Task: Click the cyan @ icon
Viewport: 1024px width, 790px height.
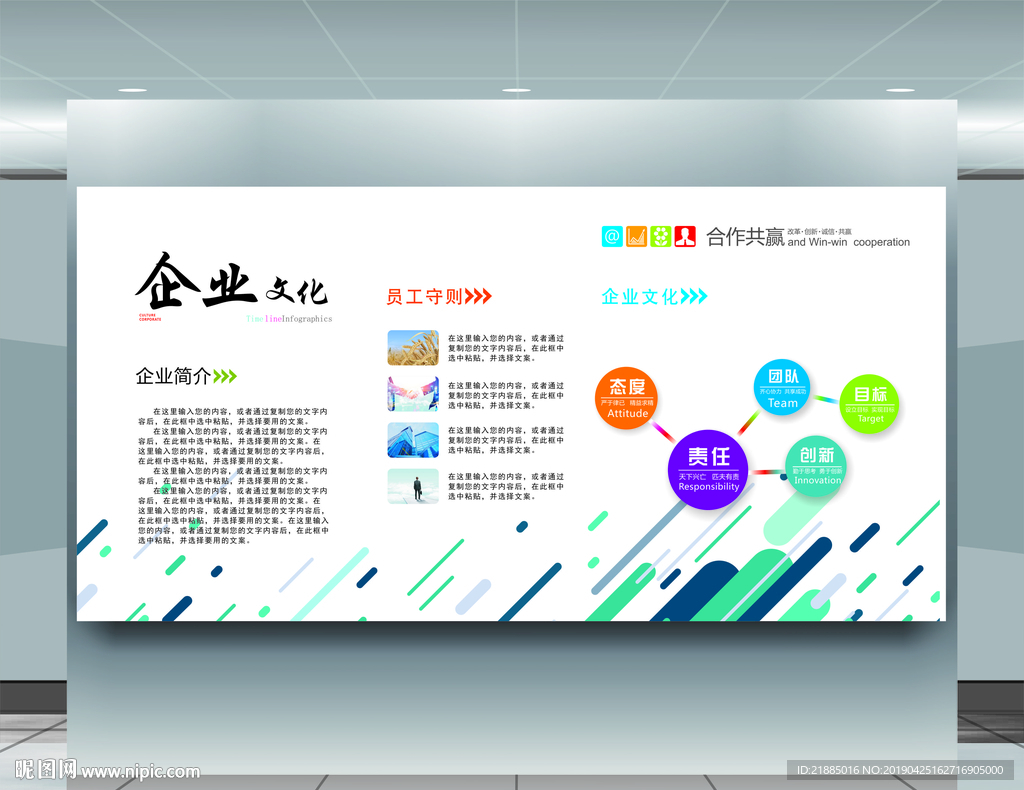Action: point(612,236)
